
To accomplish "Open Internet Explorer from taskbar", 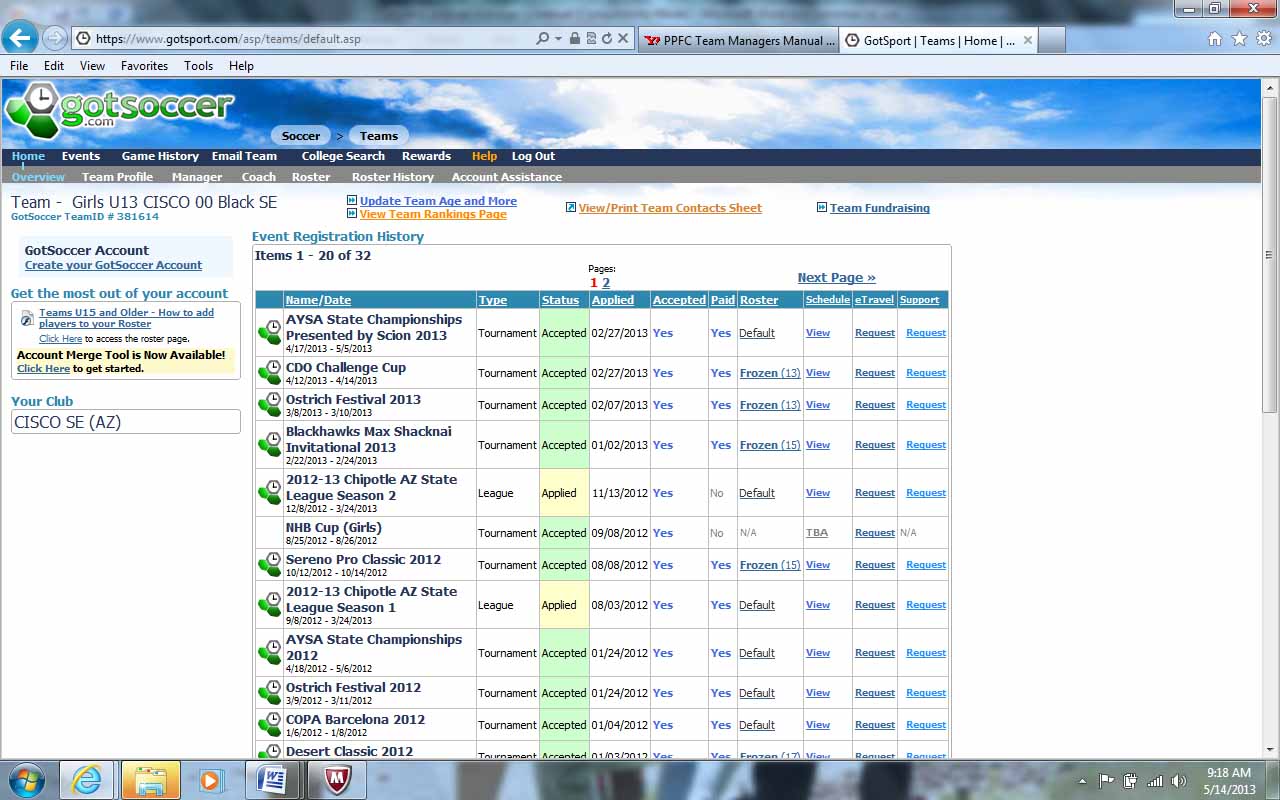I will [87, 780].
